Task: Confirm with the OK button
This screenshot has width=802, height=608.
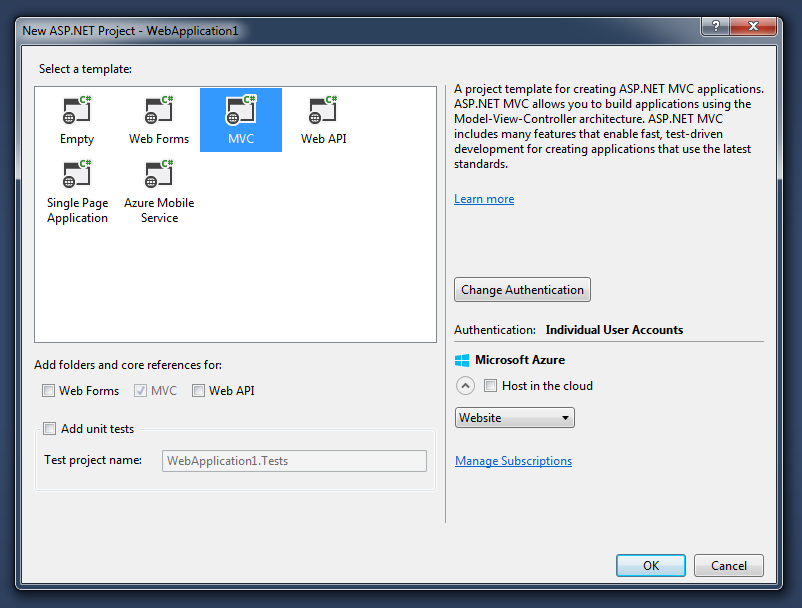Action: coord(651,566)
